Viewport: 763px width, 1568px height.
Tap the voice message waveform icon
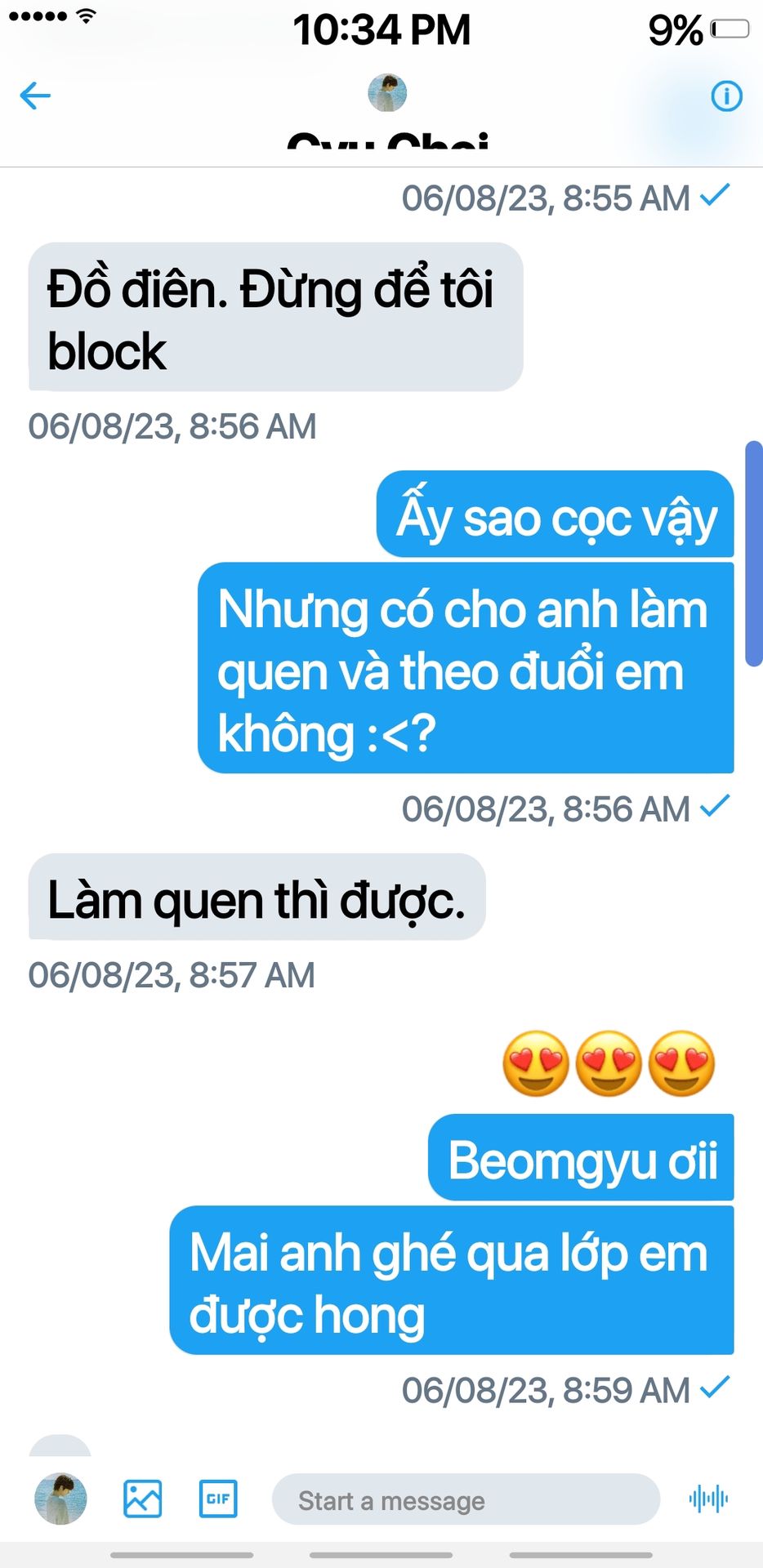(708, 1499)
